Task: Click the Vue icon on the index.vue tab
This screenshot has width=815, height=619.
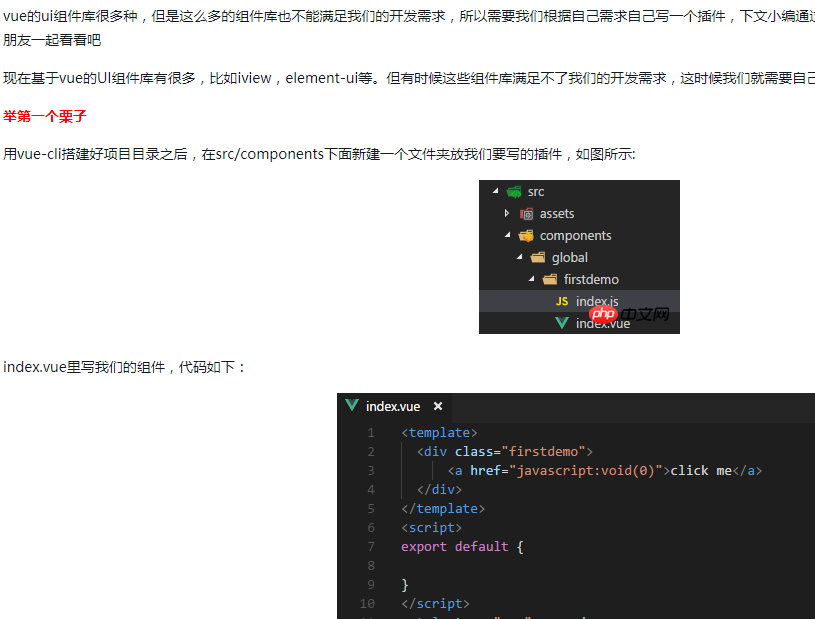Action: click(351, 406)
